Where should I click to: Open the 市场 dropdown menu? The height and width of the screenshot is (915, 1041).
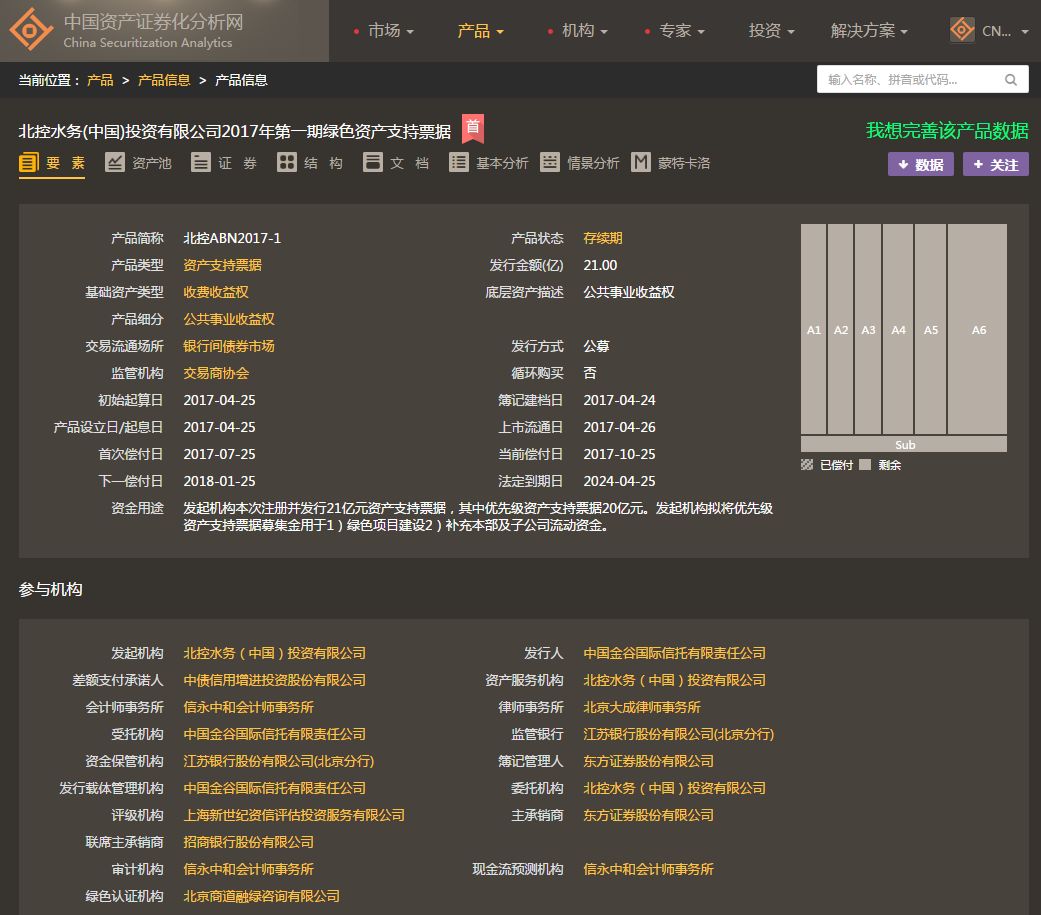coord(390,31)
